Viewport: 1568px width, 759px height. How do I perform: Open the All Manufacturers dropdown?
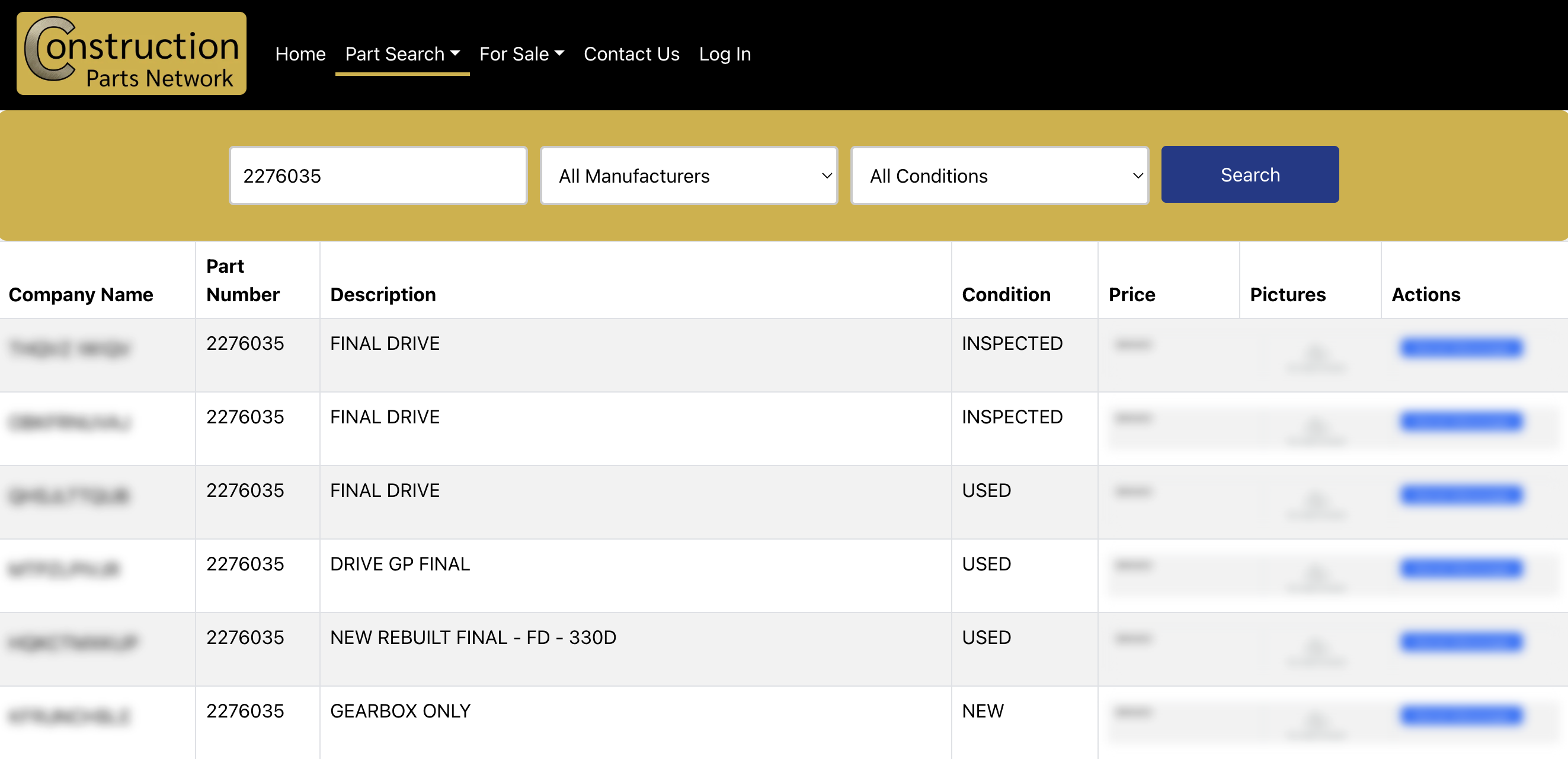[689, 176]
